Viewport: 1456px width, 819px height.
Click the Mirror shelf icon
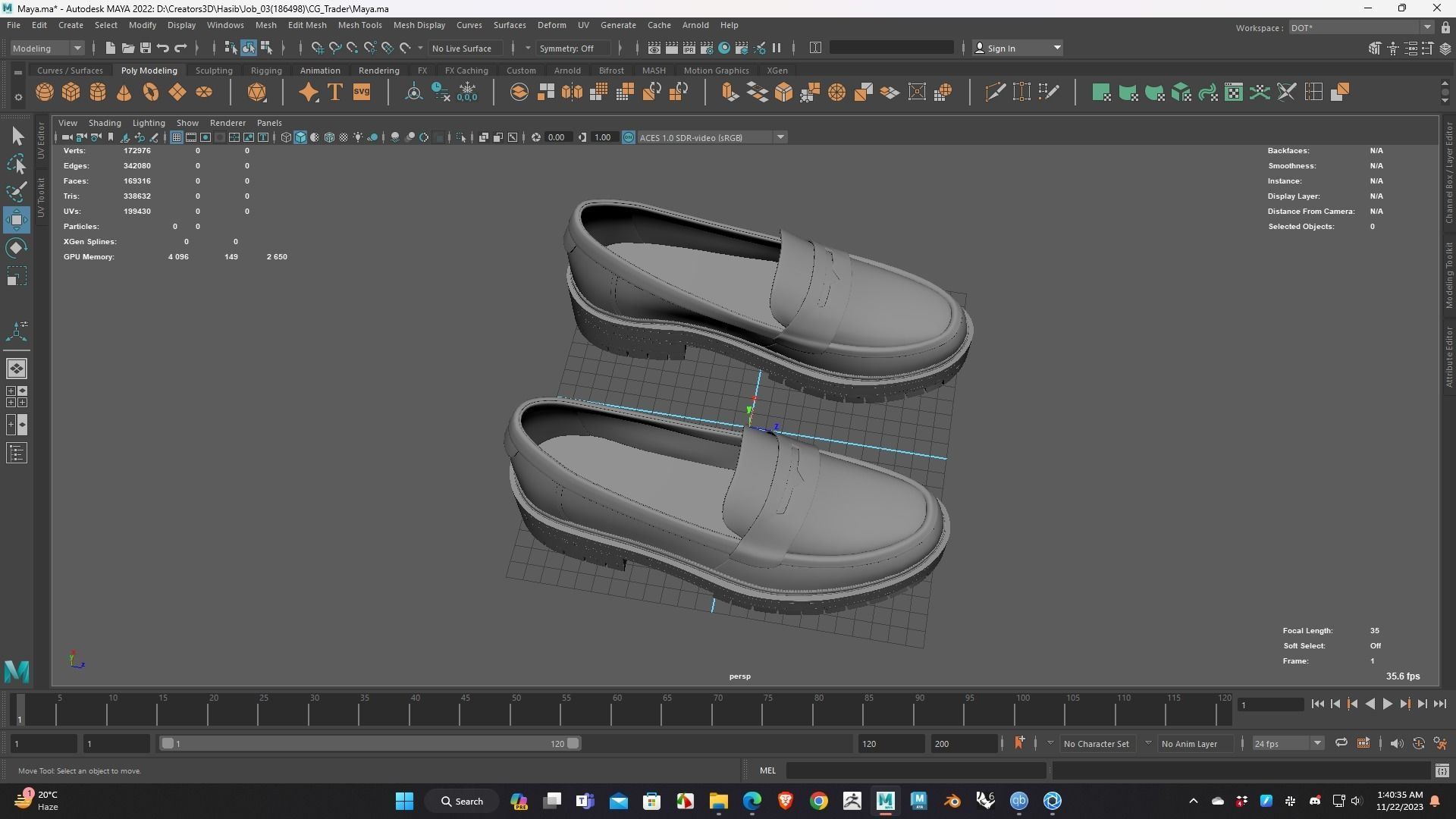coord(572,93)
